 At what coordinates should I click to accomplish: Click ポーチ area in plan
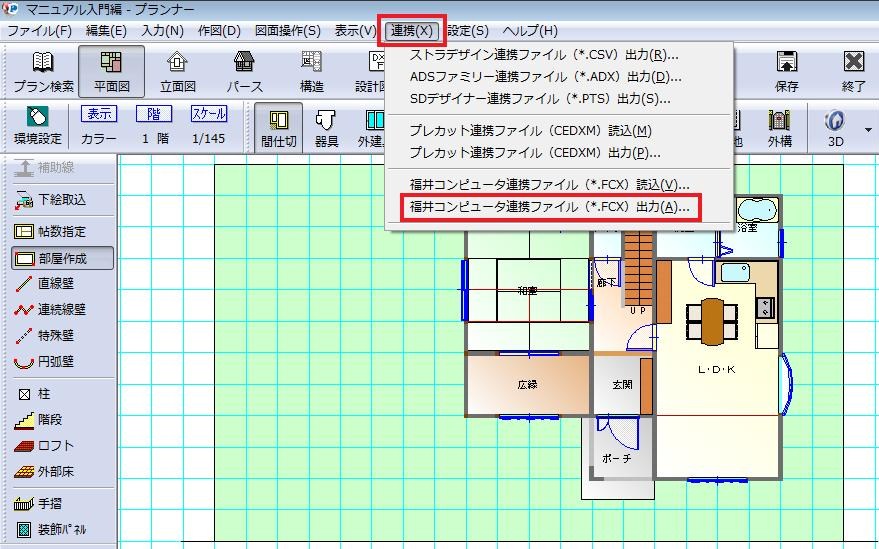pos(617,458)
